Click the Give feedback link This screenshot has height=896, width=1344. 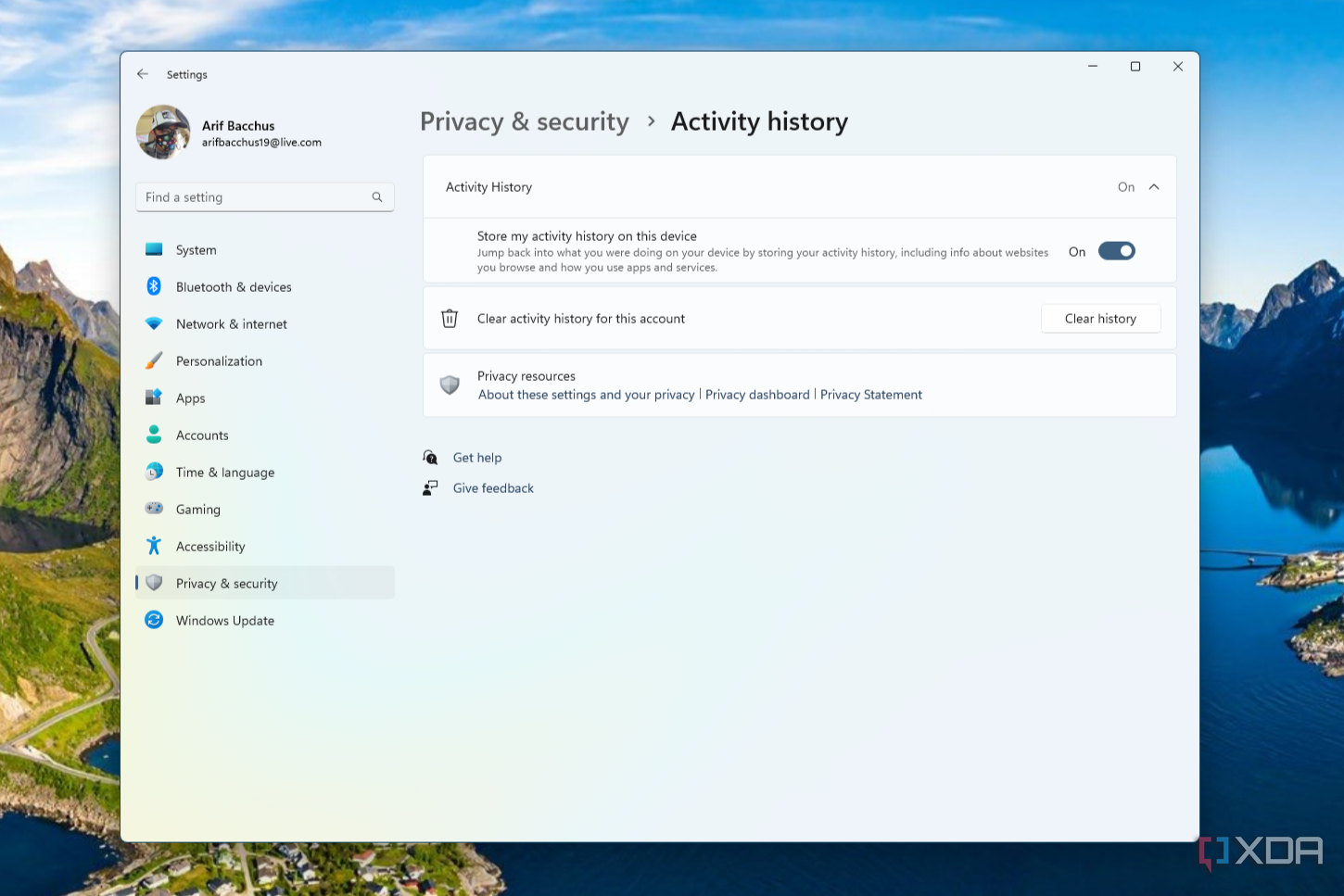(493, 488)
